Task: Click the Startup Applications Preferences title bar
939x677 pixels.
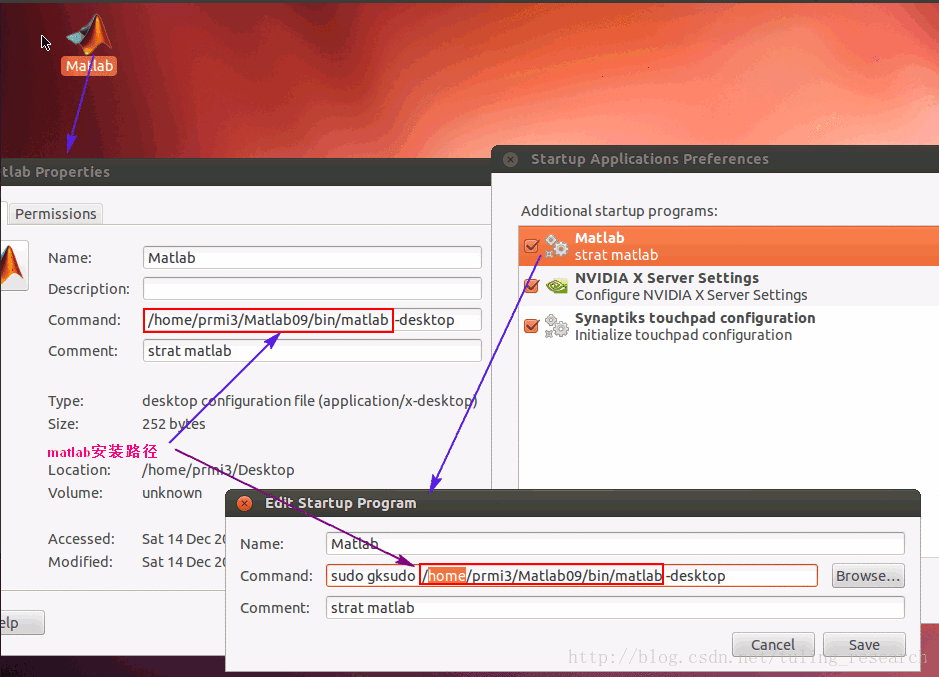Action: 715,159
